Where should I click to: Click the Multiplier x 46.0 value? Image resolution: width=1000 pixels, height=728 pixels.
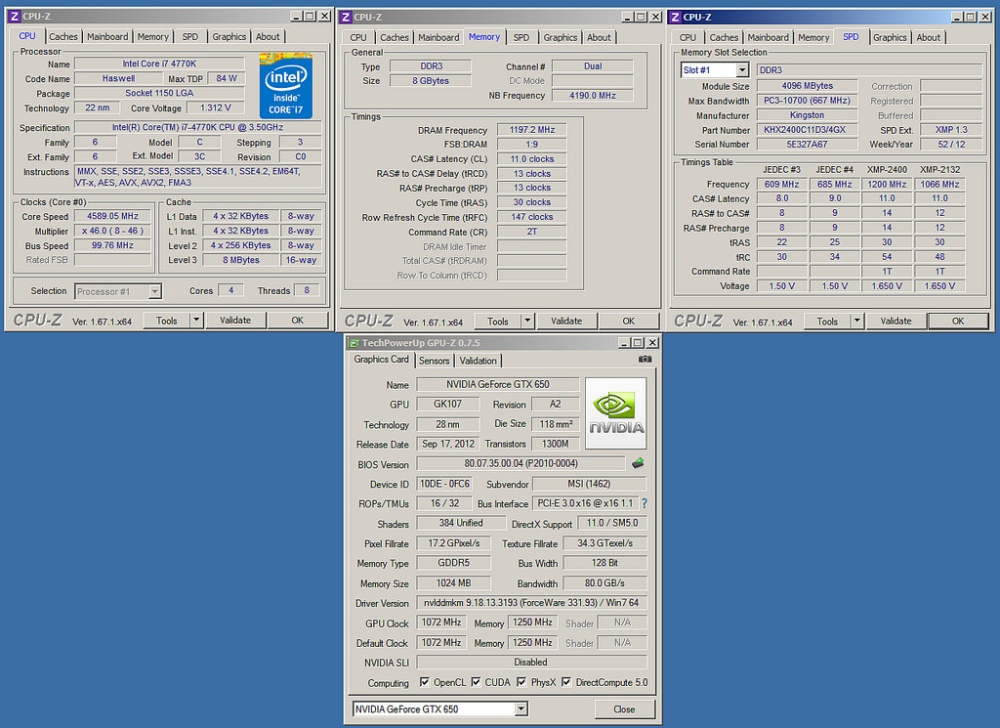pyautogui.click(x=112, y=231)
